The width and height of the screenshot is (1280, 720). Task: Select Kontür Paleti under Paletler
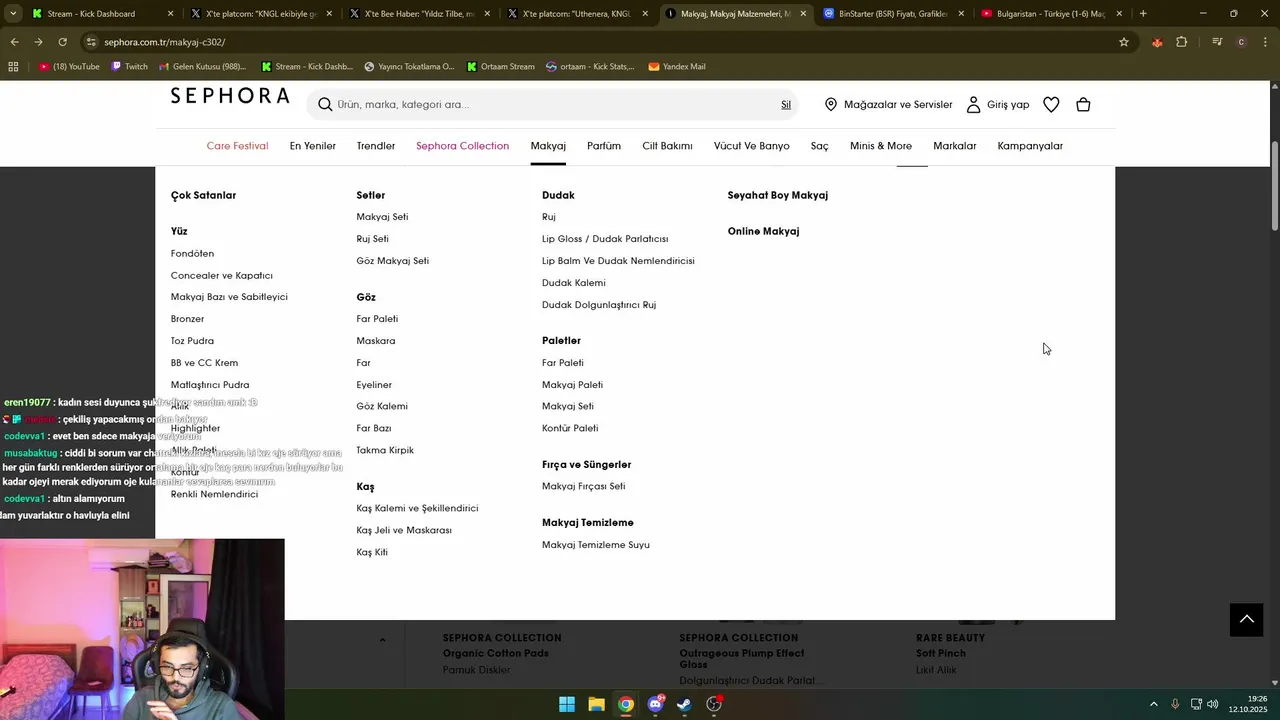570,428
